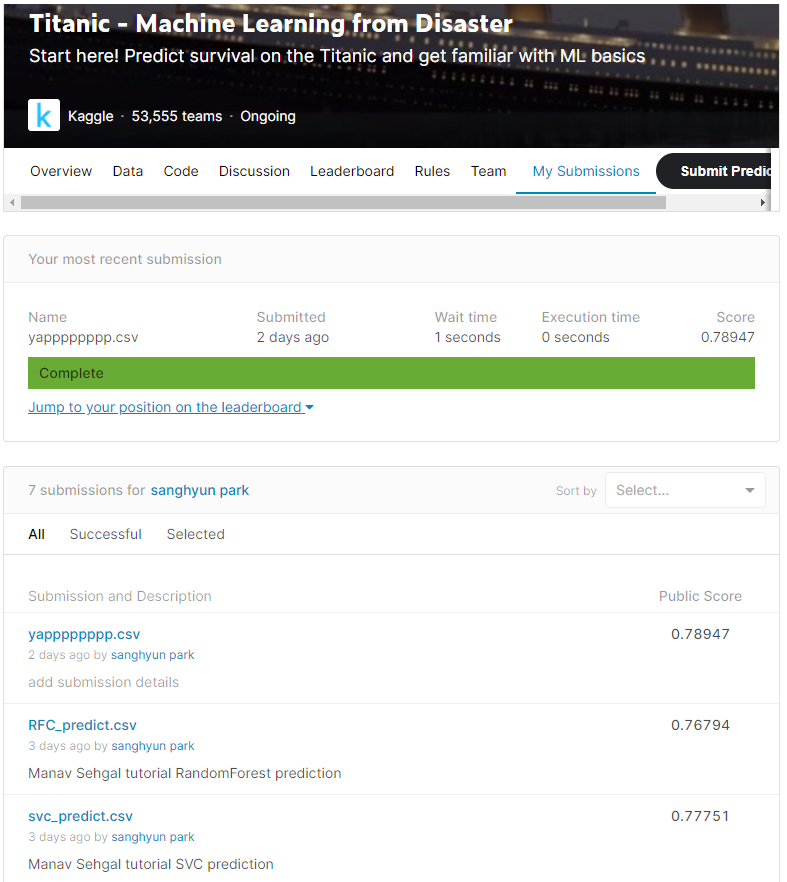Jump to your position on the leaderboard

[x=171, y=407]
